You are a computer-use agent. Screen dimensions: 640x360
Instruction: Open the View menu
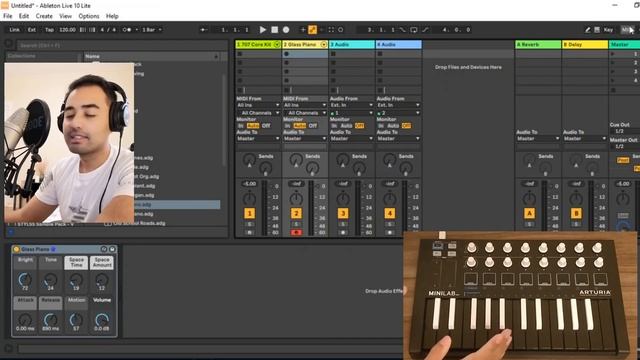coord(65,16)
